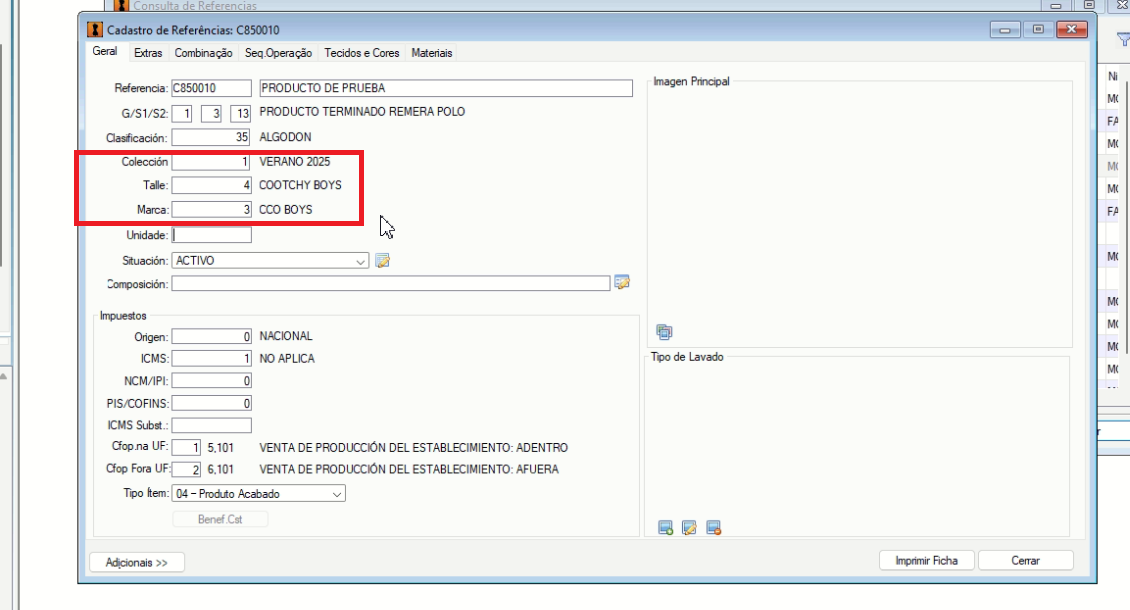Screen dimensions: 1130x610
Task: Click the empty Unidade field
Action: (211, 235)
